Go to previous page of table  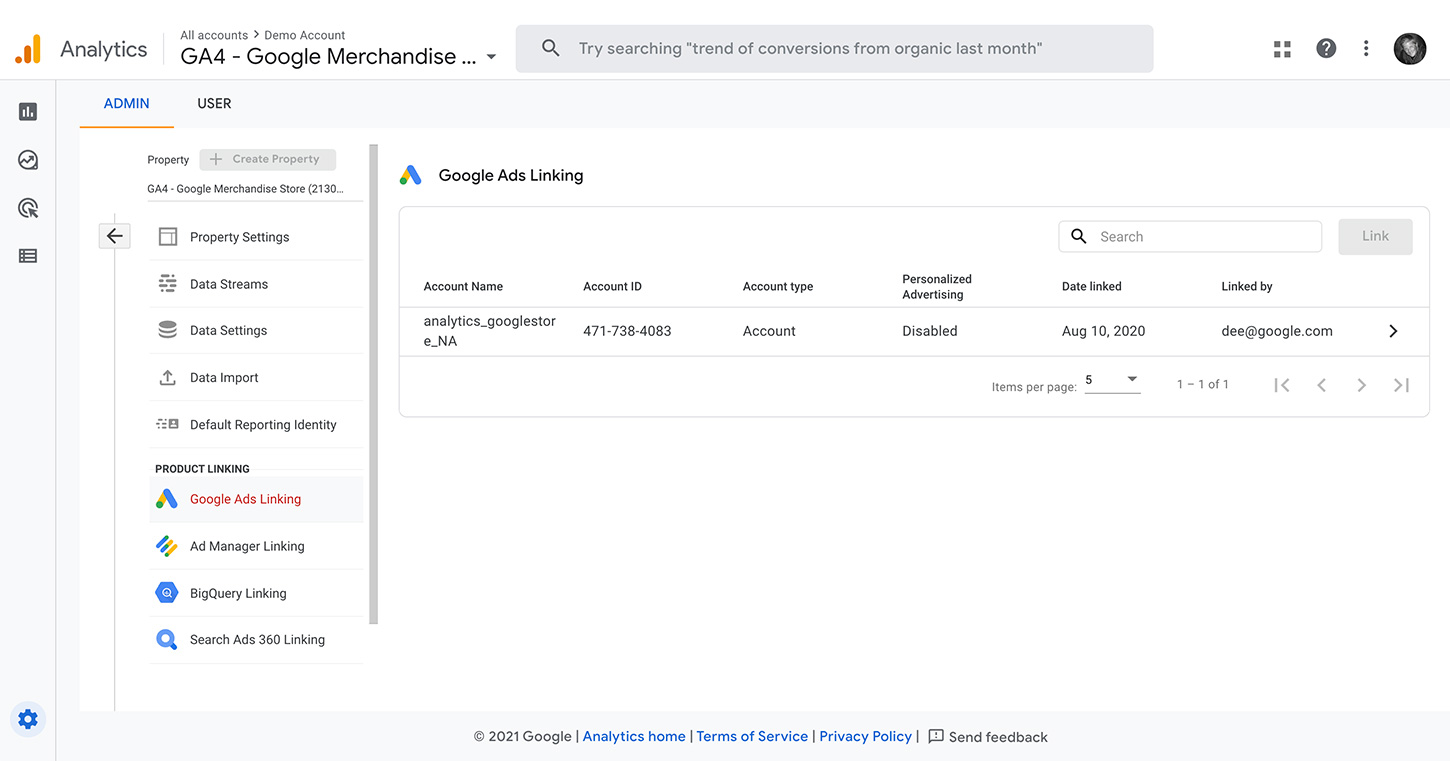tap(1322, 385)
